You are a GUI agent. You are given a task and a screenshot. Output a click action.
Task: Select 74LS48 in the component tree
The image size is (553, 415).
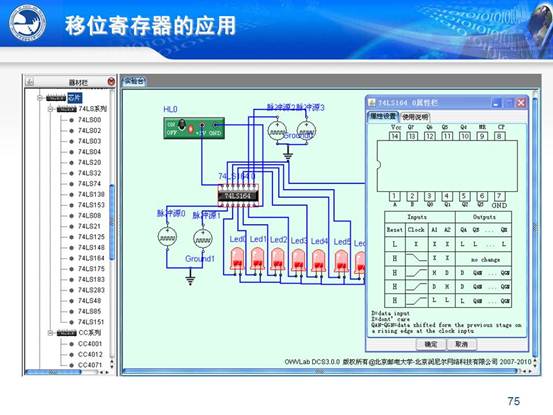(x=89, y=301)
